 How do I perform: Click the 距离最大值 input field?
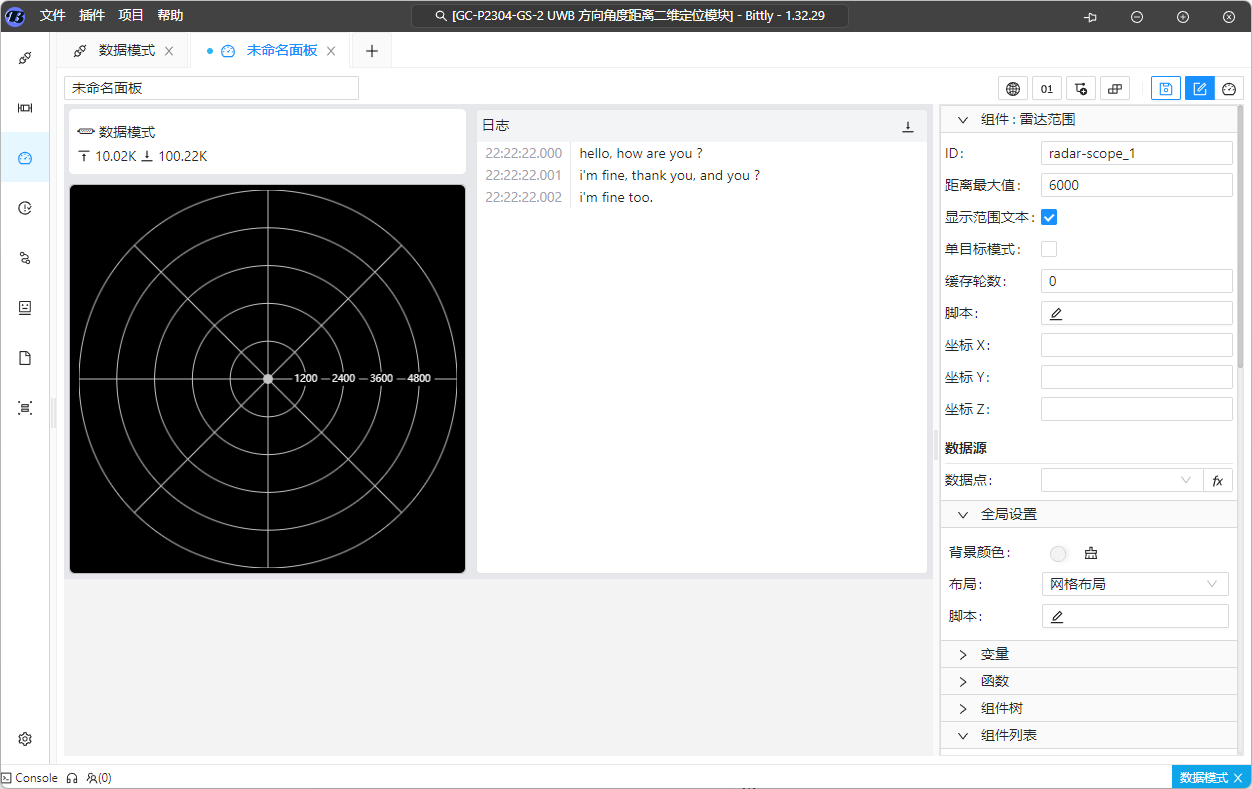1136,185
